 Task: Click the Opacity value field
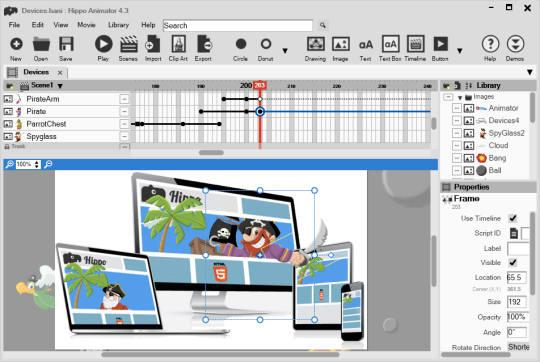pos(518,317)
